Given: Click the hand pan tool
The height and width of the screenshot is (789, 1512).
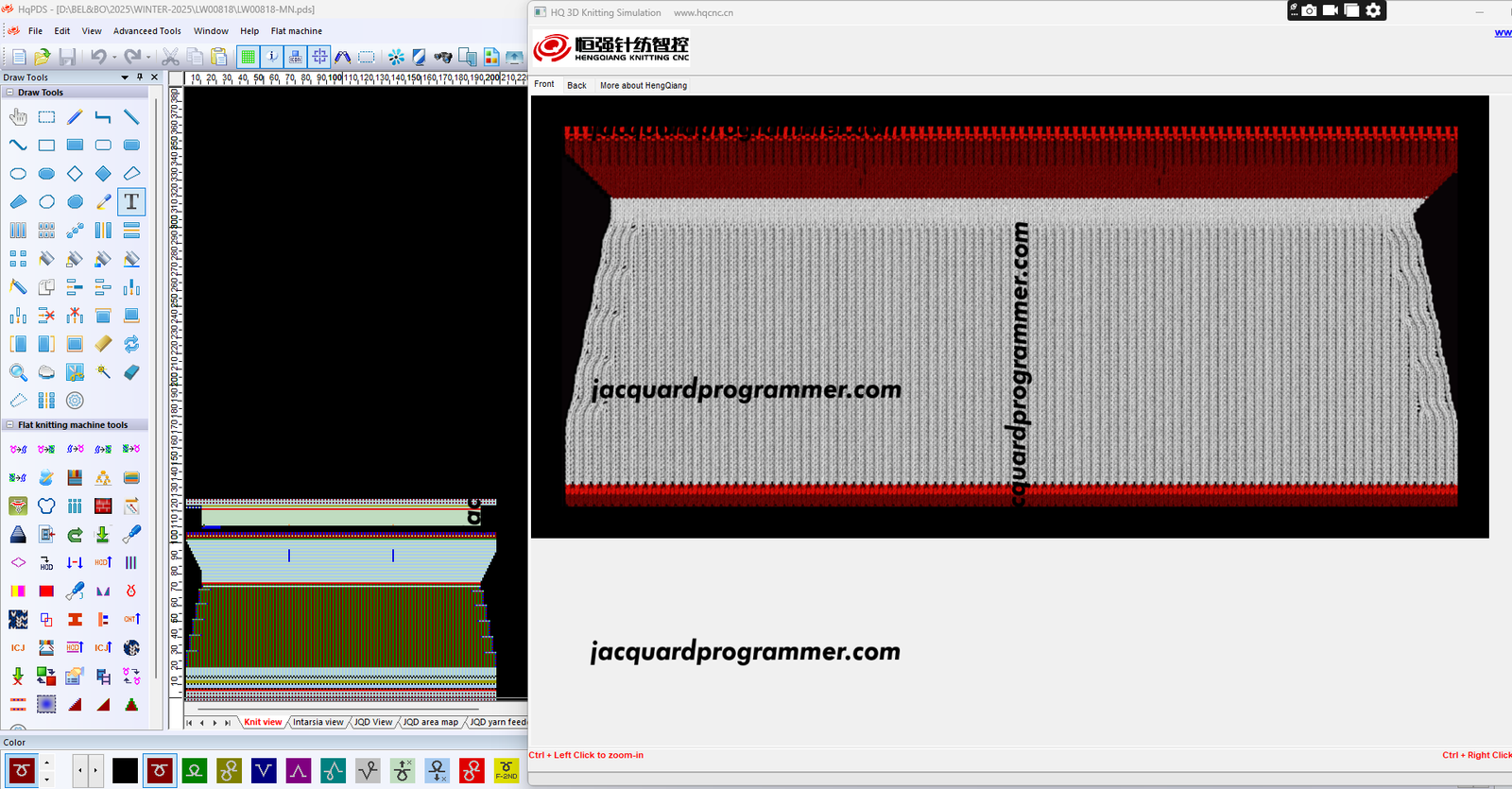Looking at the screenshot, I should click(x=18, y=117).
